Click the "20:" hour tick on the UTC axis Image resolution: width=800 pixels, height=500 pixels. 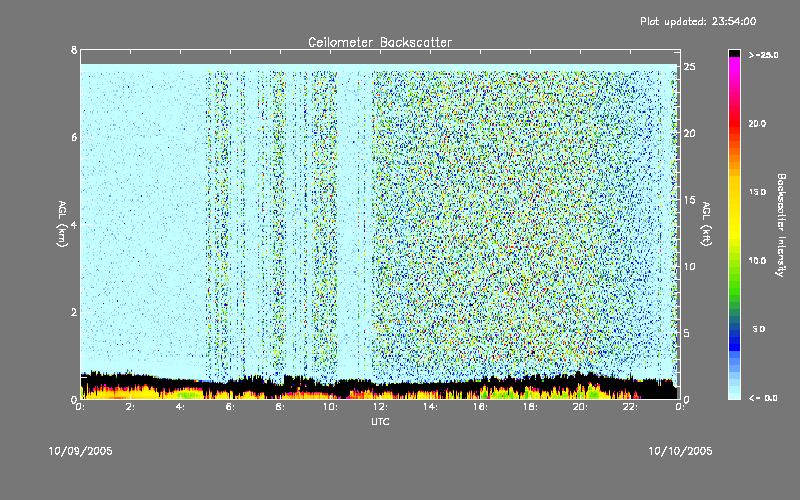[x=581, y=407]
